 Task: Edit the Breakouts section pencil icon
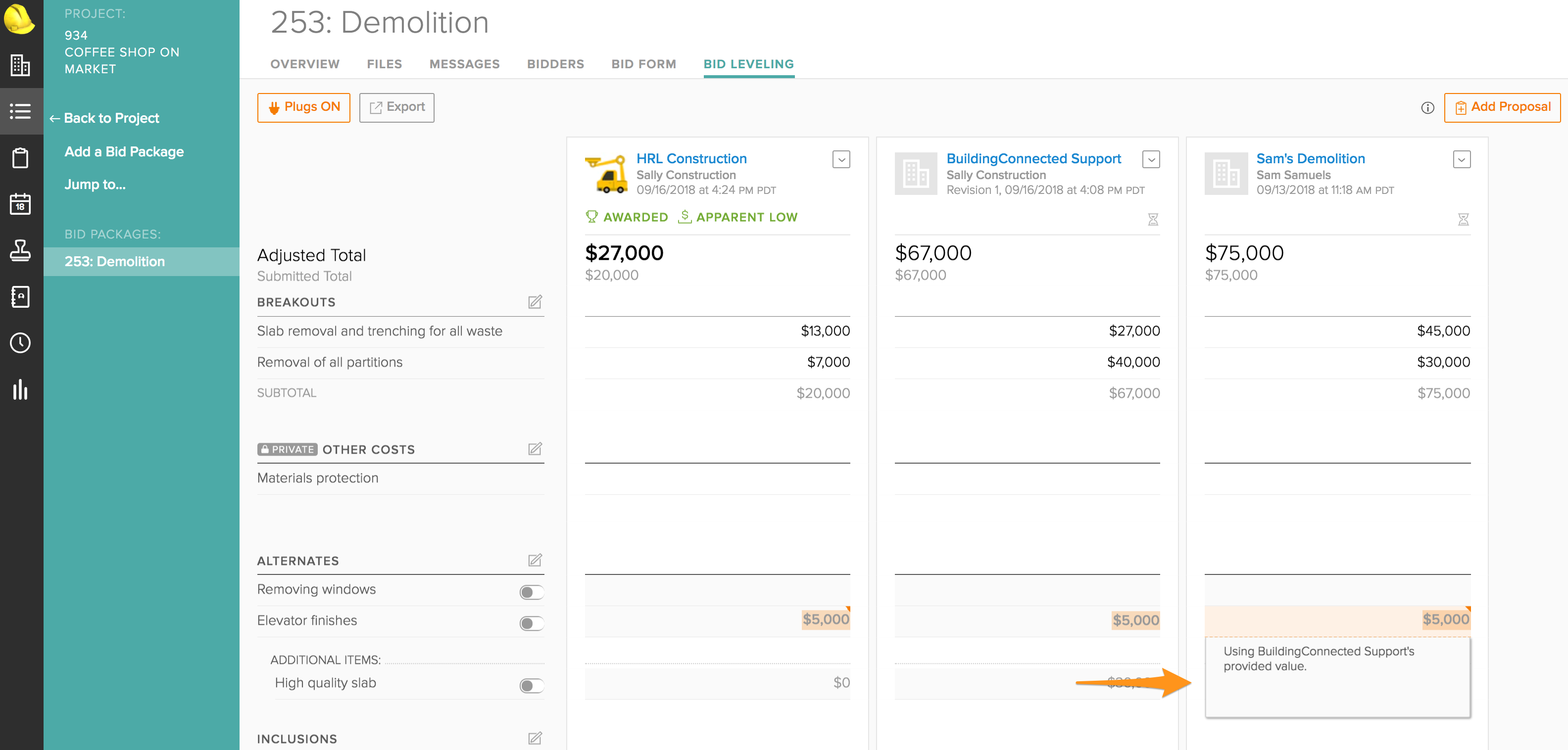[535, 302]
